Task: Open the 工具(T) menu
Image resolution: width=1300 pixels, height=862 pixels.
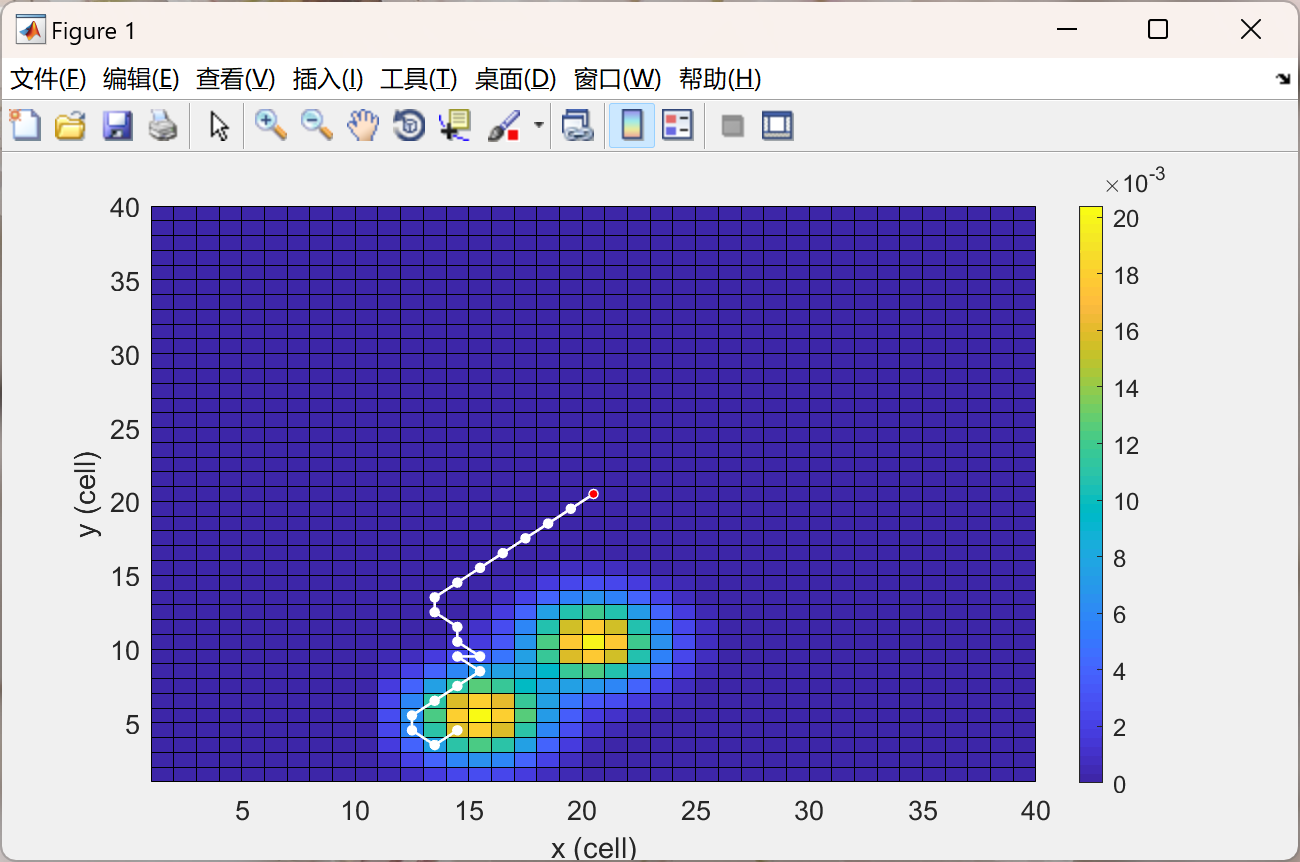Action: (x=418, y=79)
